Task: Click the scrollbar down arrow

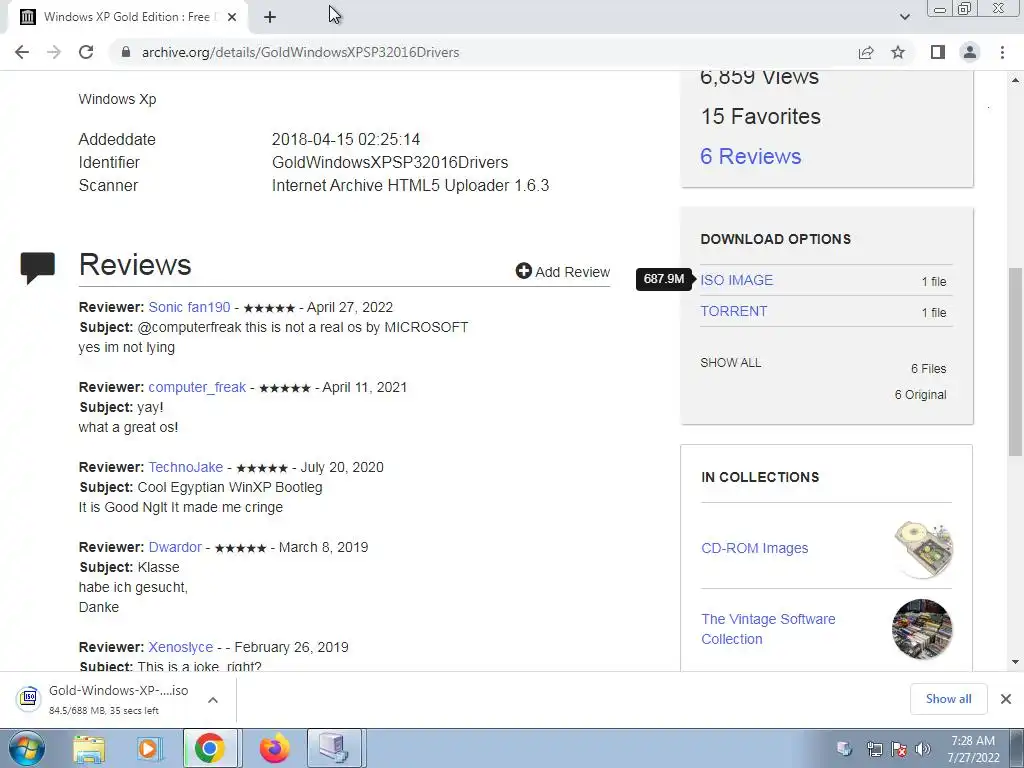Action: (x=1016, y=662)
